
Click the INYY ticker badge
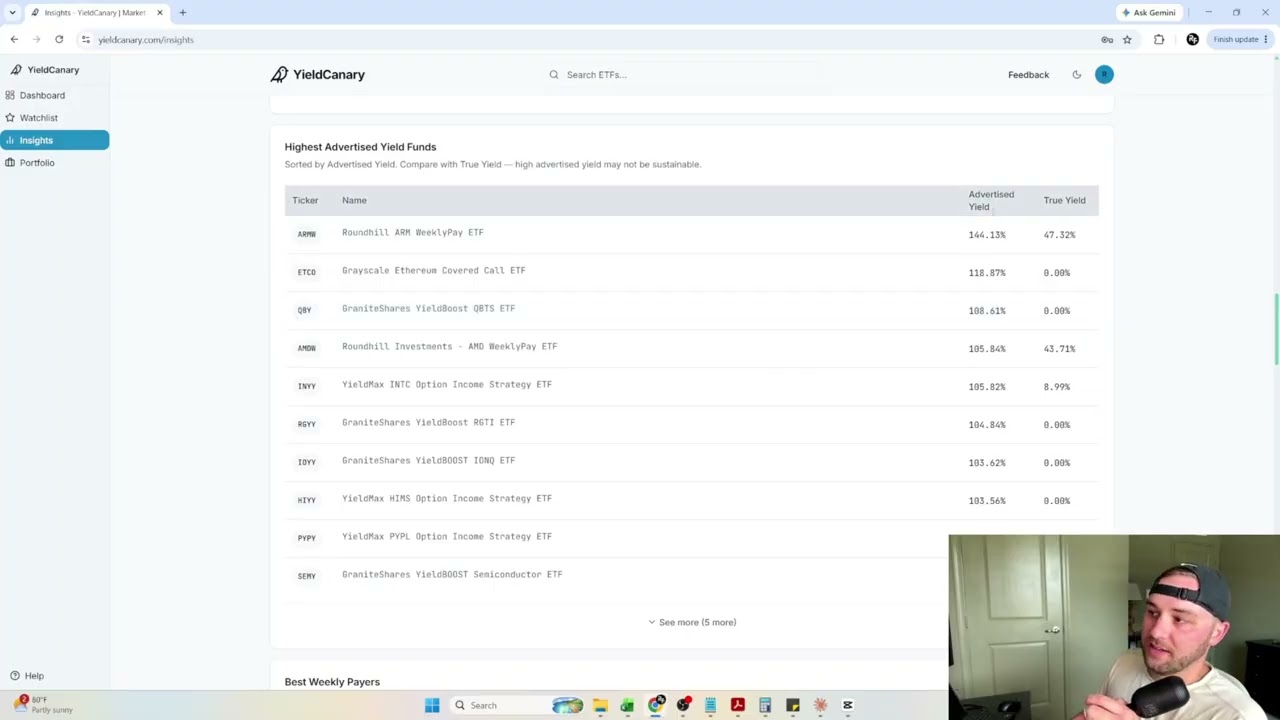[306, 386]
